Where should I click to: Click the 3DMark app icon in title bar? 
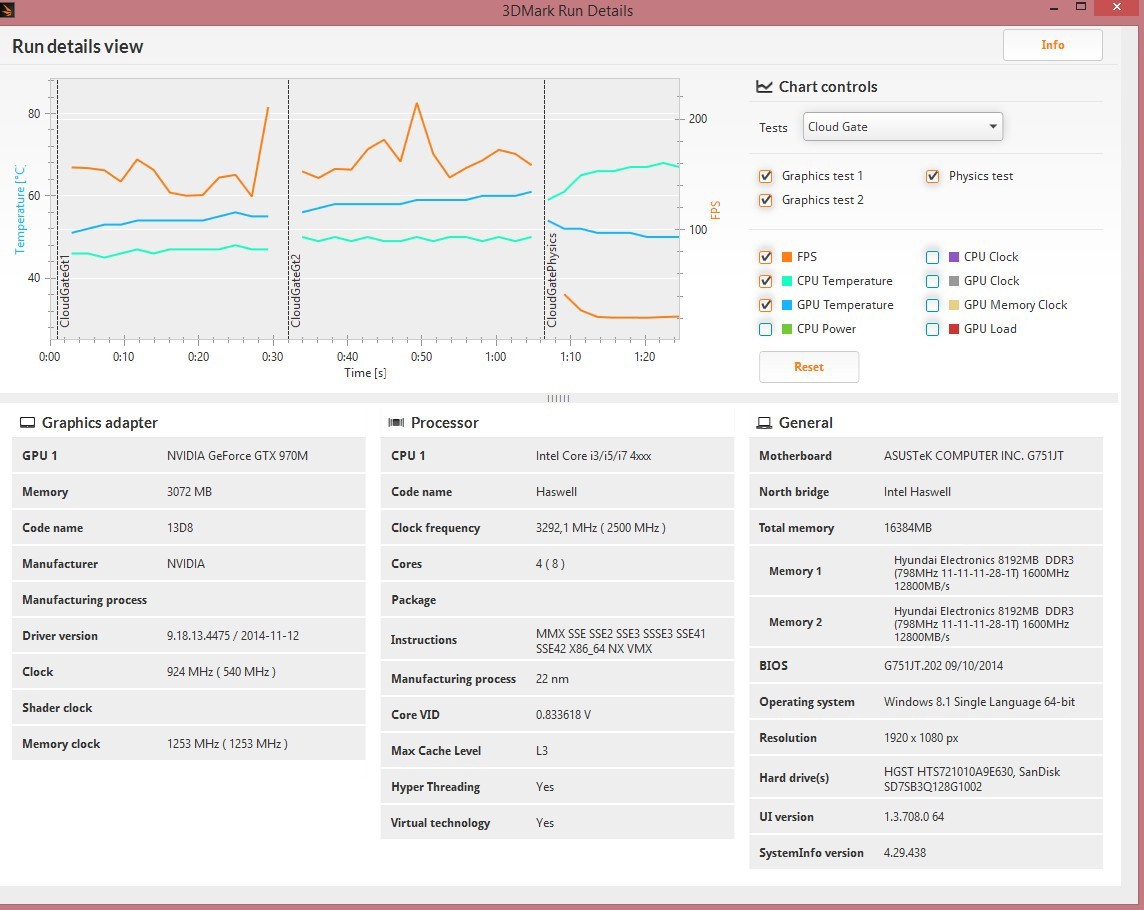7,9
